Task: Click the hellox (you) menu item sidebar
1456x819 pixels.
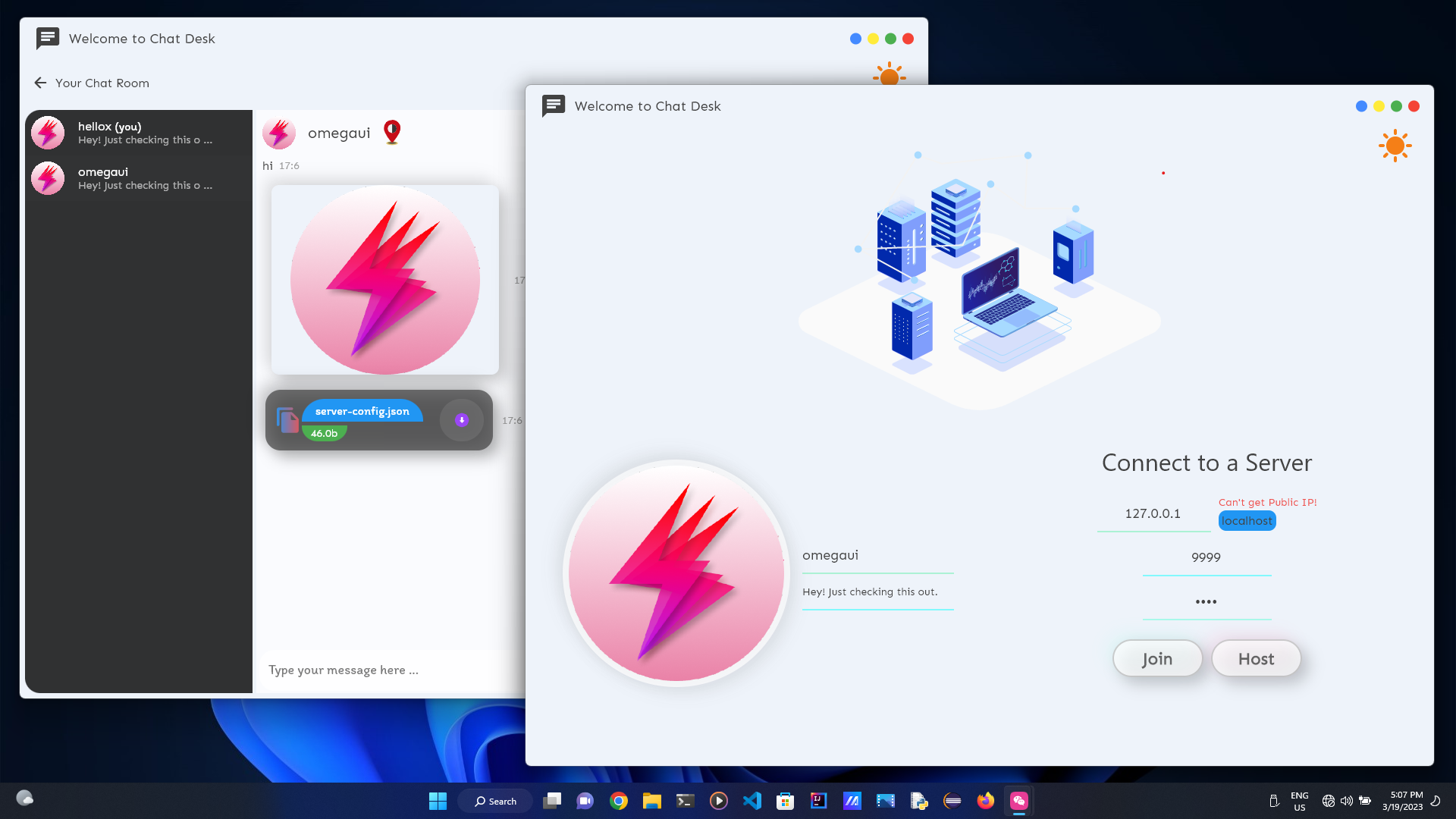Action: 139,132
